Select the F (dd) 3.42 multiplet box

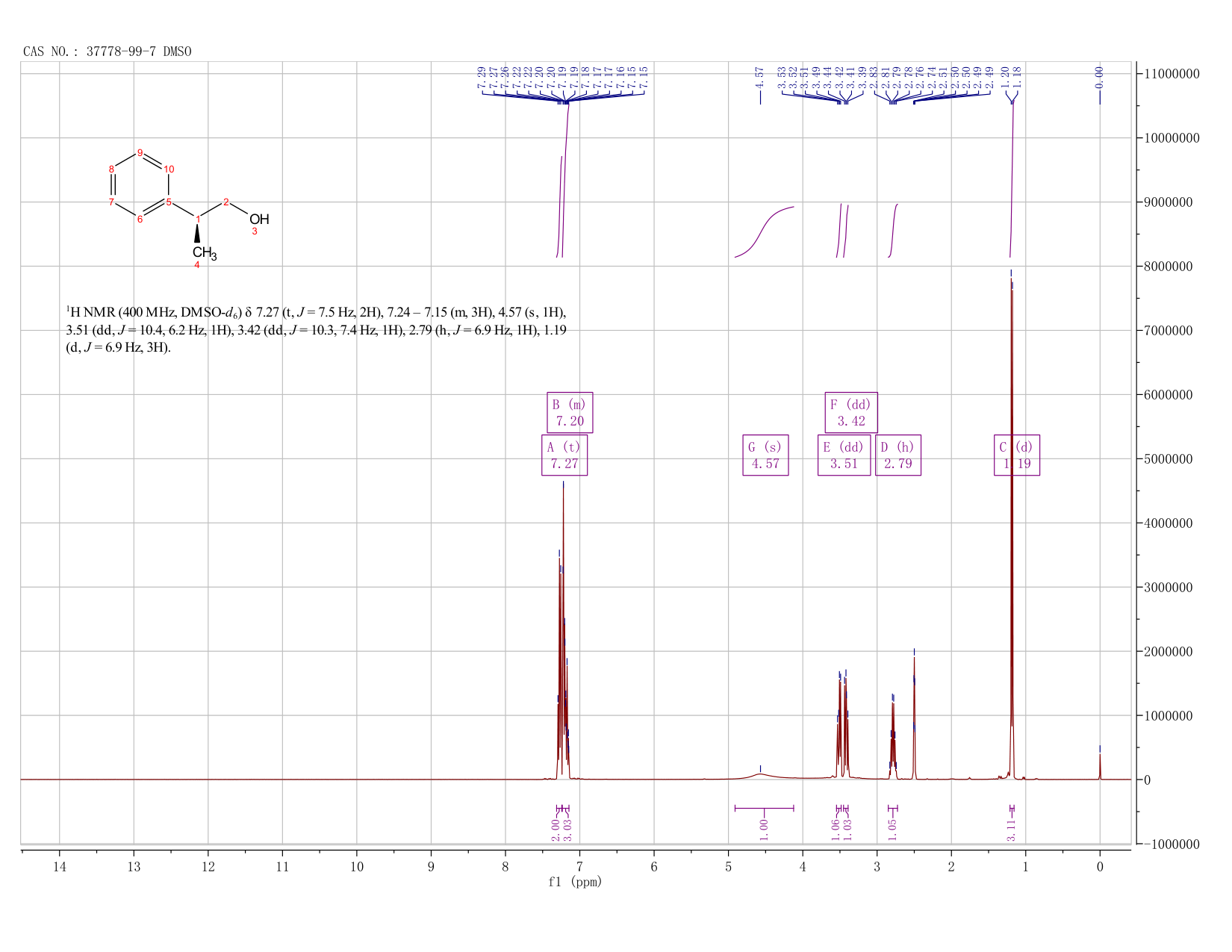pos(851,412)
